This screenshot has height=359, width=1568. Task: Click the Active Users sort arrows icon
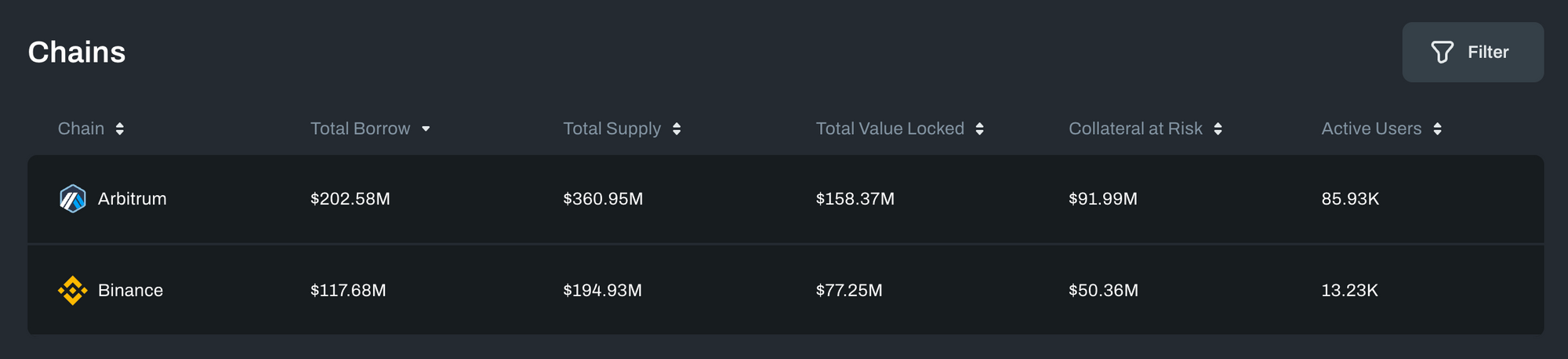1437,129
